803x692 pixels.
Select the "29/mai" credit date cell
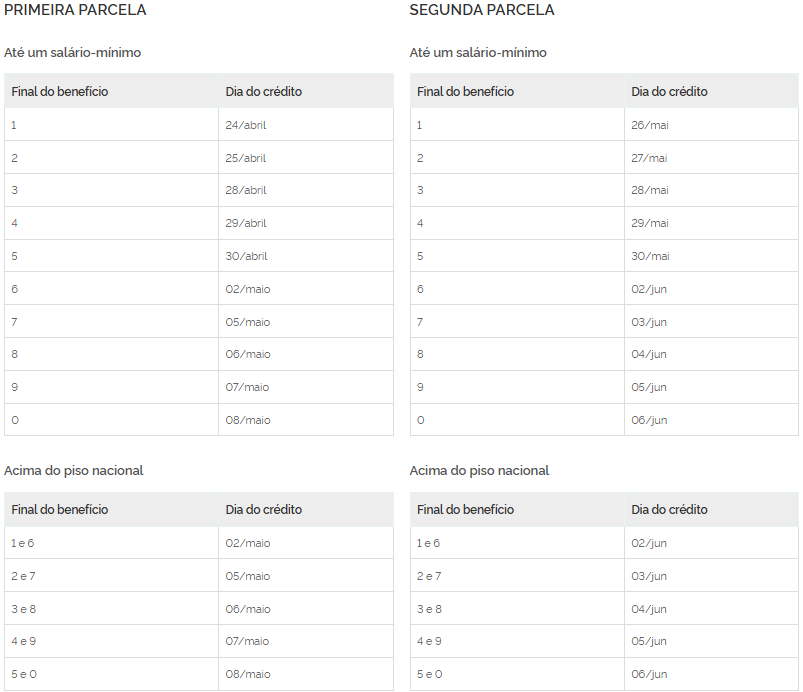(649, 223)
